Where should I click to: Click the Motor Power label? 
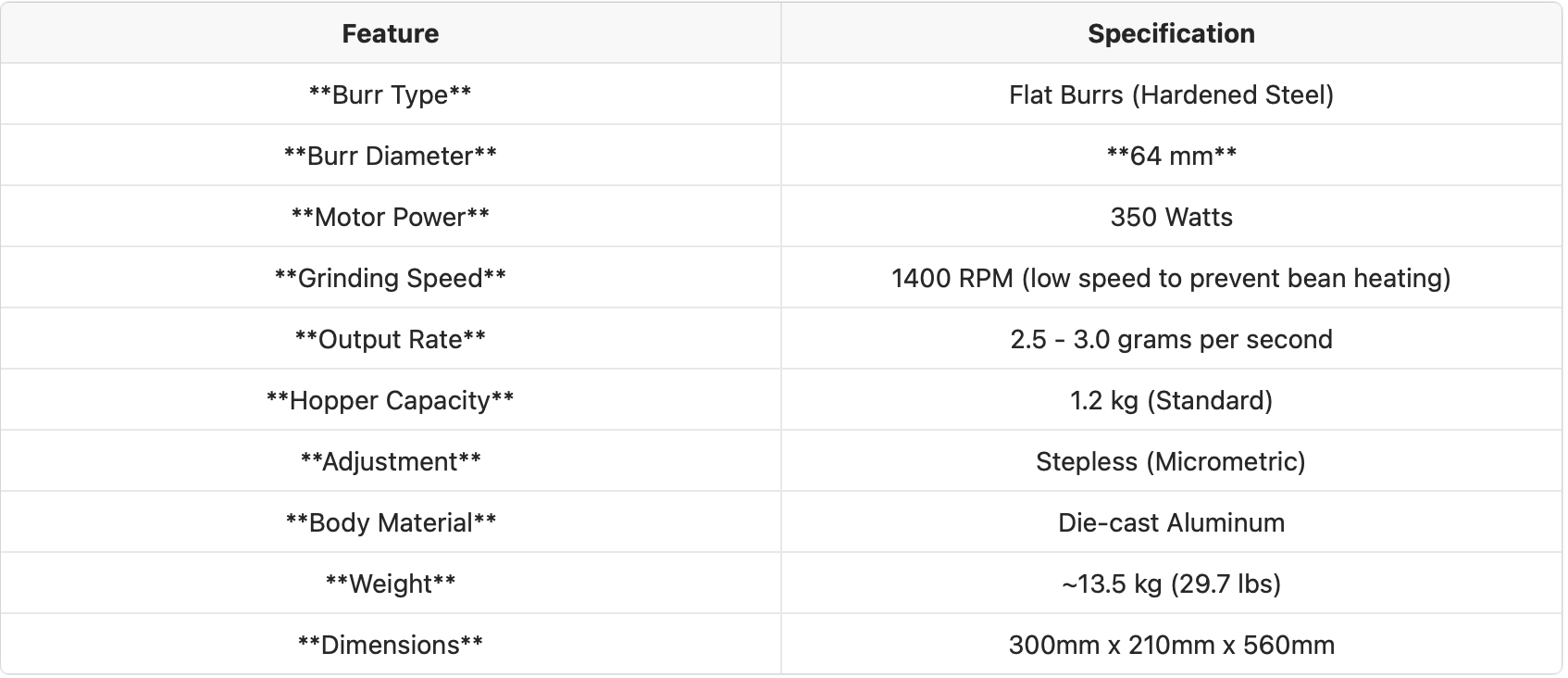pyautogui.click(x=390, y=217)
